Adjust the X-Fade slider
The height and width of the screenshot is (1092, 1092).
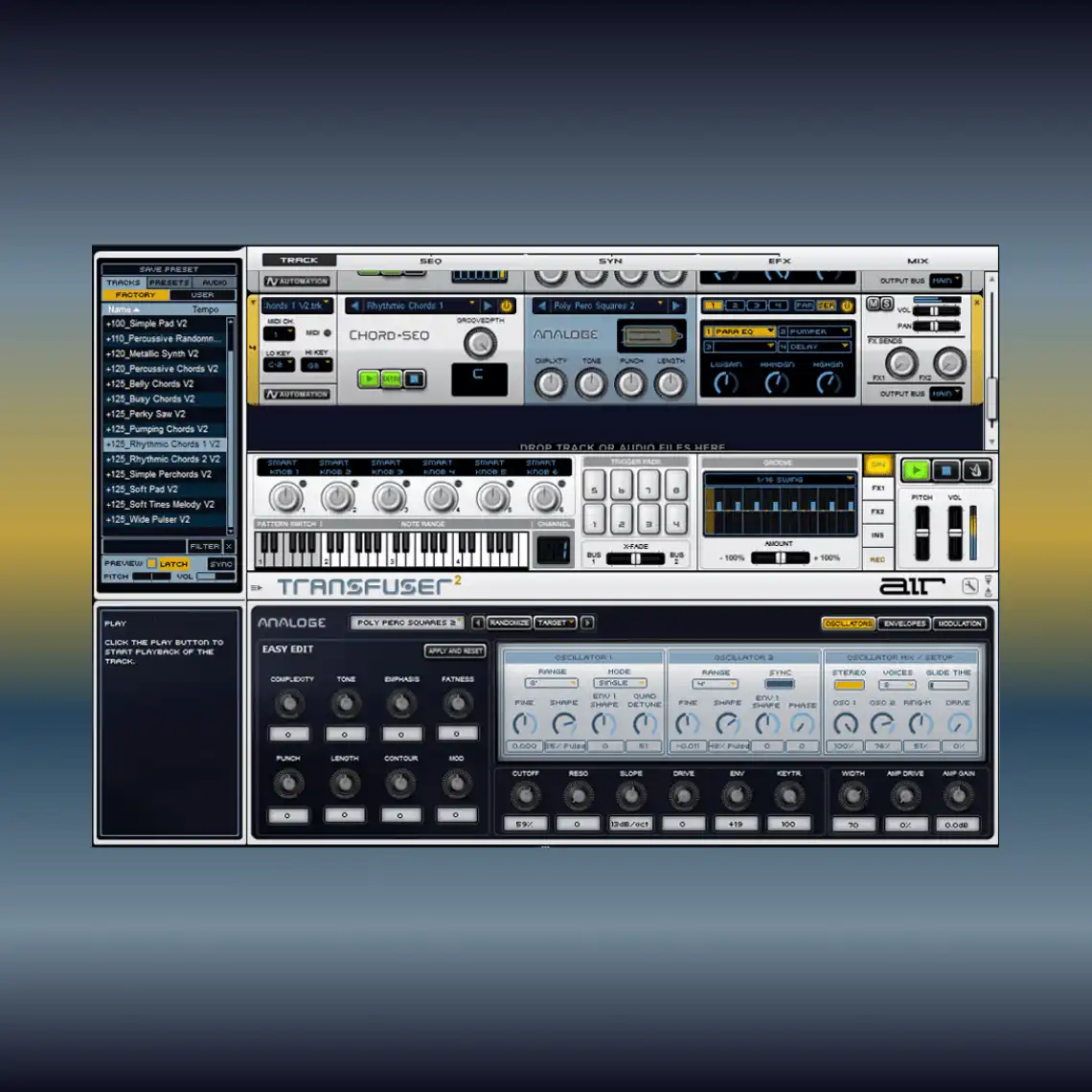(636, 558)
